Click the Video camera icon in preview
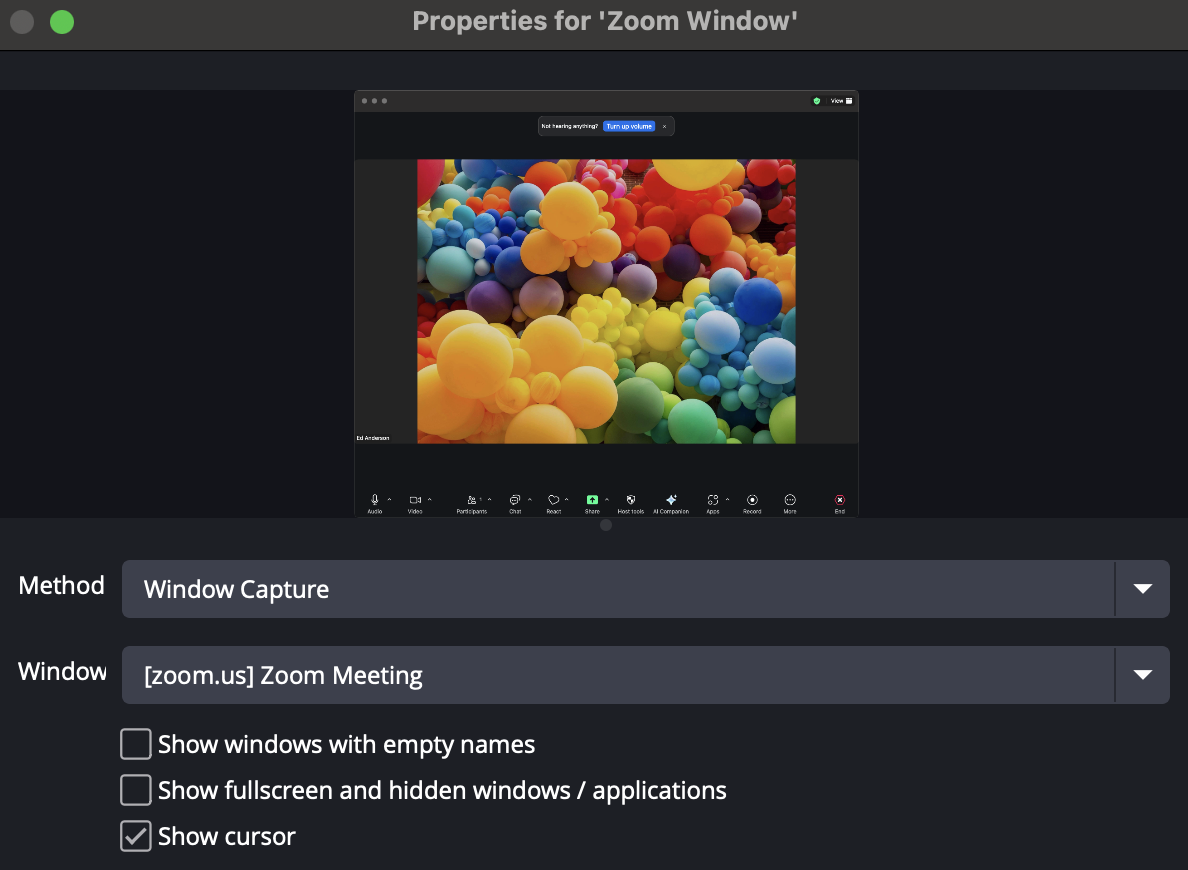1188x870 pixels. 415,499
